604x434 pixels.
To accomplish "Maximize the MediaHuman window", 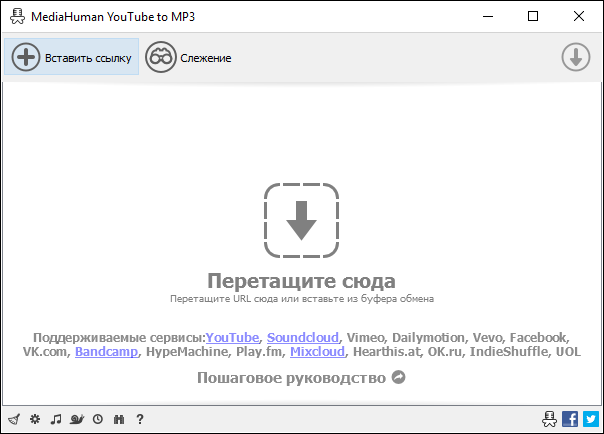I will (x=533, y=17).
